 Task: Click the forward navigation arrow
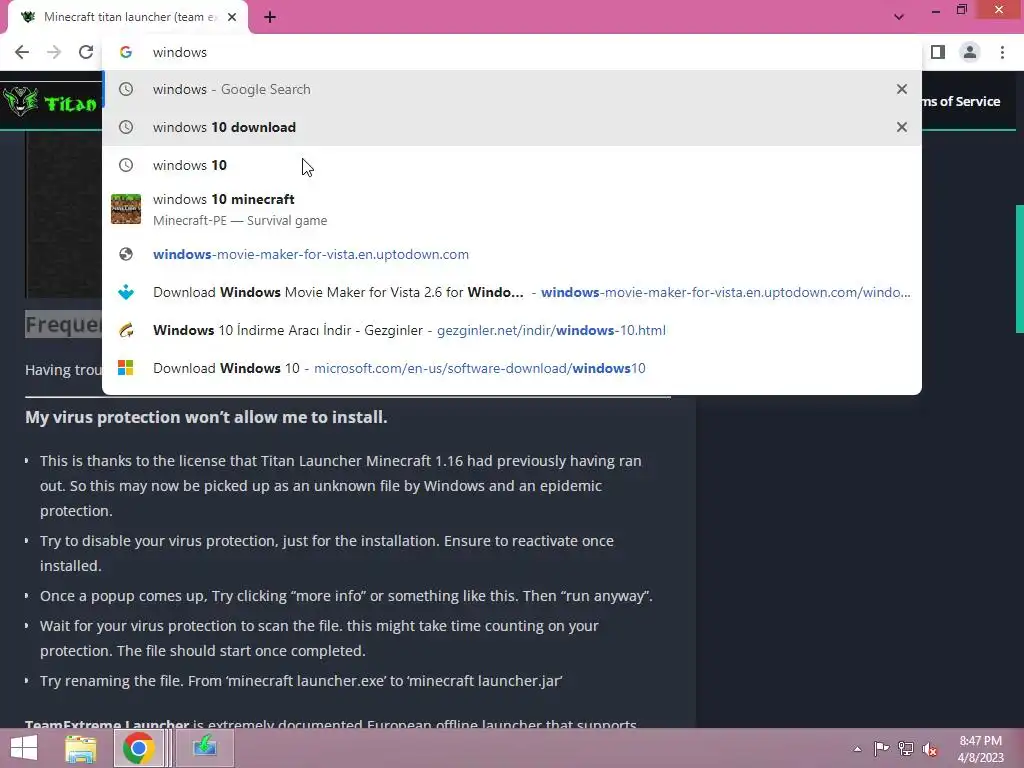pos(54,52)
